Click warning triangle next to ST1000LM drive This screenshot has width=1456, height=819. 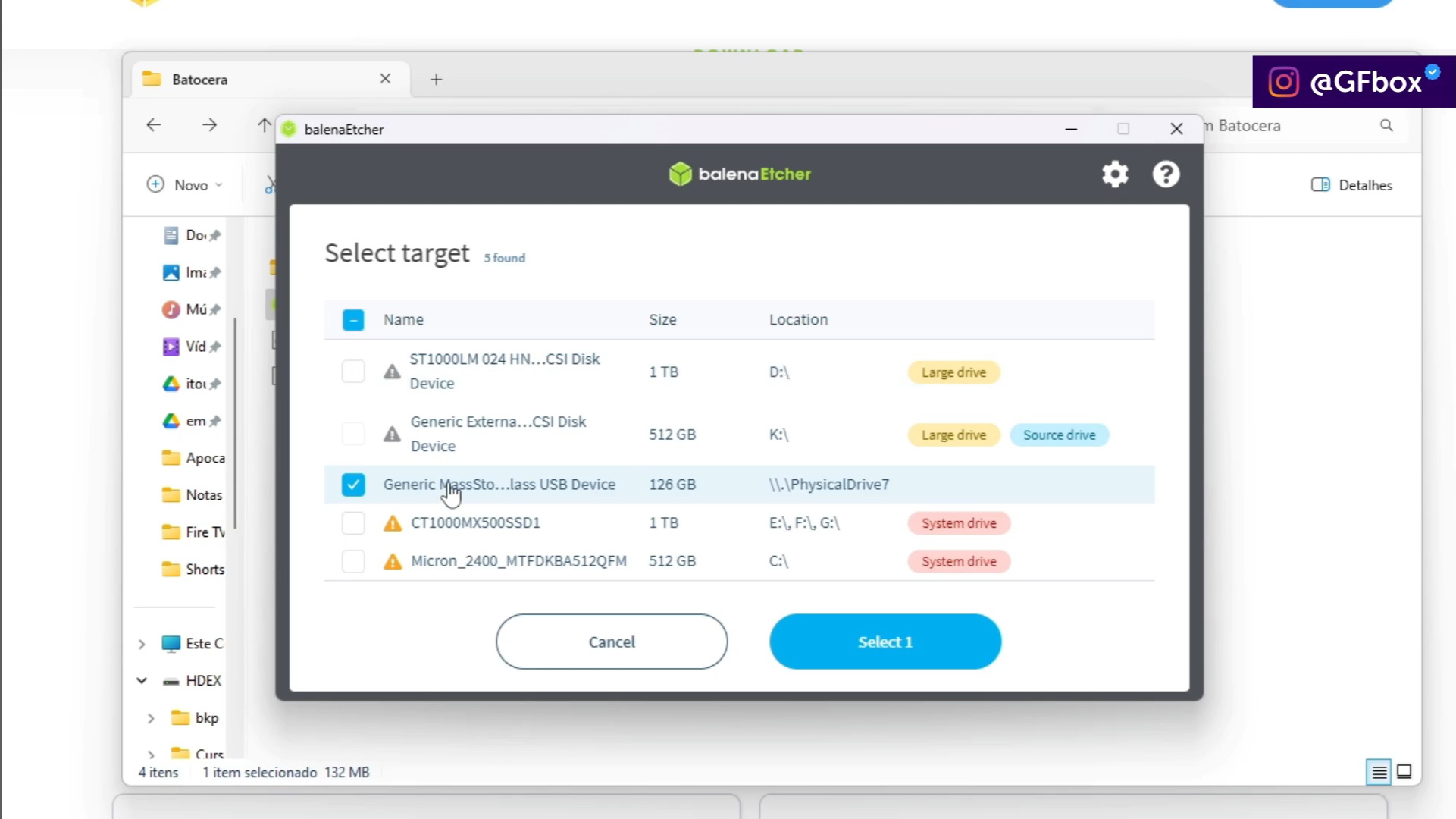tap(392, 372)
